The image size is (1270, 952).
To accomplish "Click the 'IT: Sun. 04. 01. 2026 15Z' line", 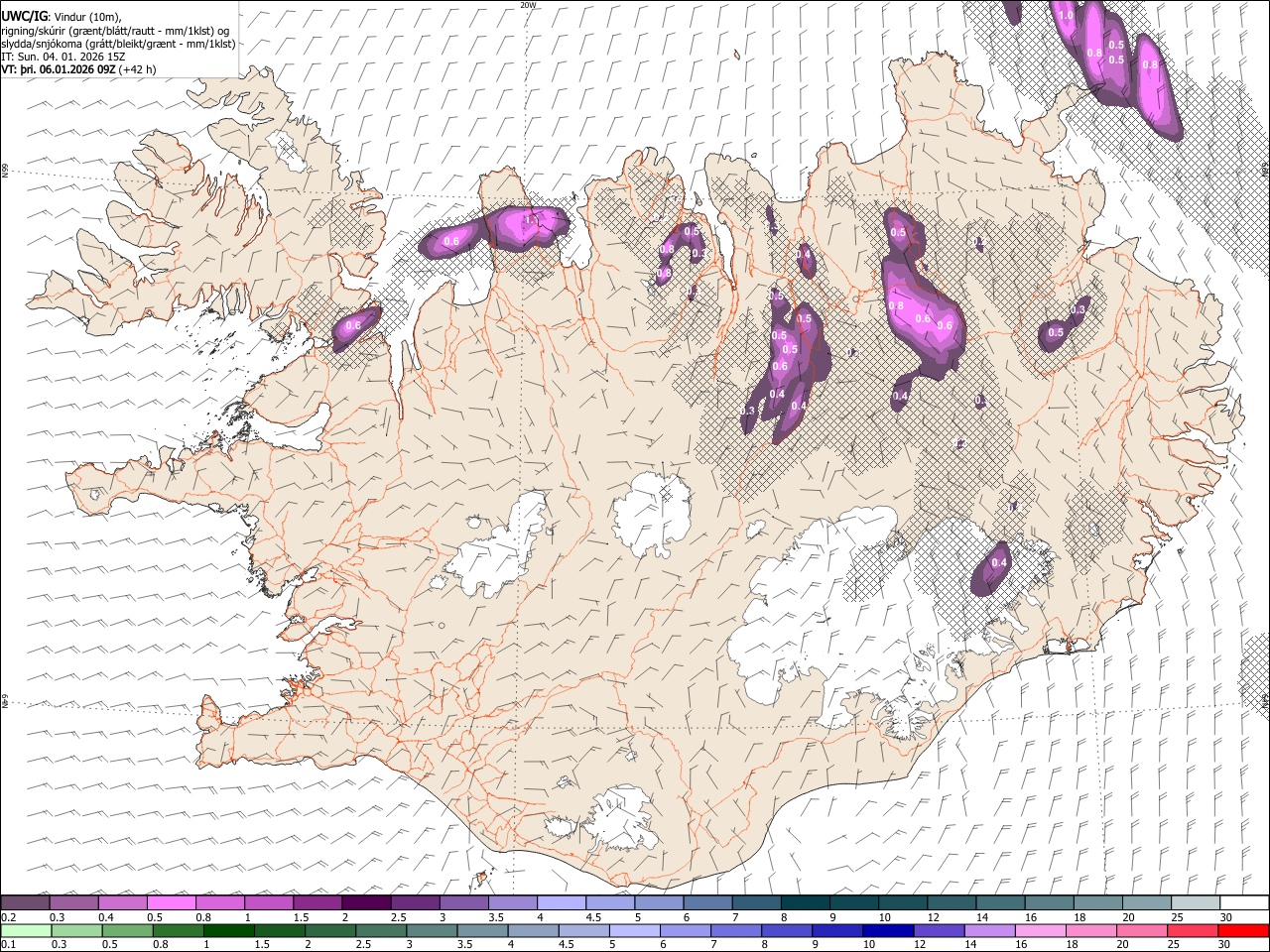I will point(63,57).
